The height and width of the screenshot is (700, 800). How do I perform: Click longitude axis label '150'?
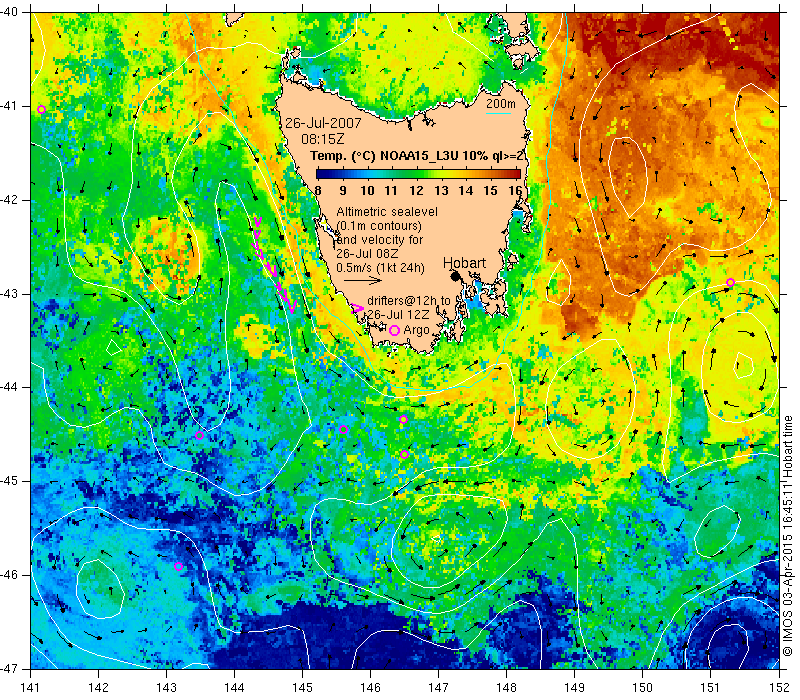pos(643,687)
